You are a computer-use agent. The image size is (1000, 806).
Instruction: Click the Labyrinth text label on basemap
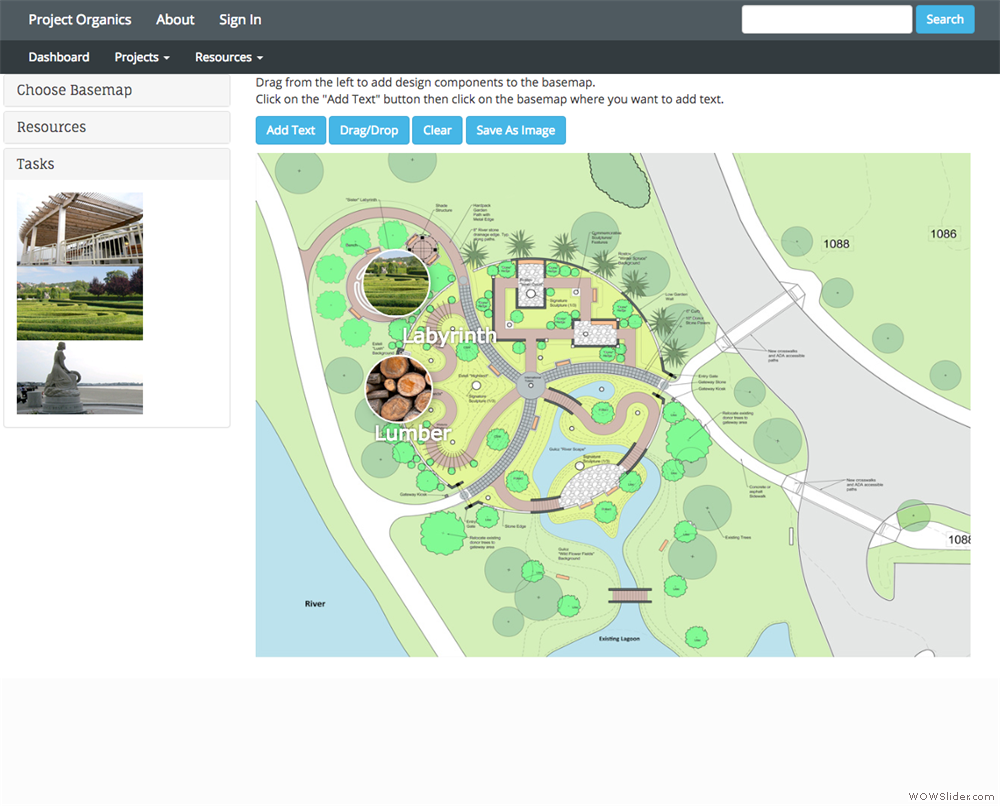449,336
